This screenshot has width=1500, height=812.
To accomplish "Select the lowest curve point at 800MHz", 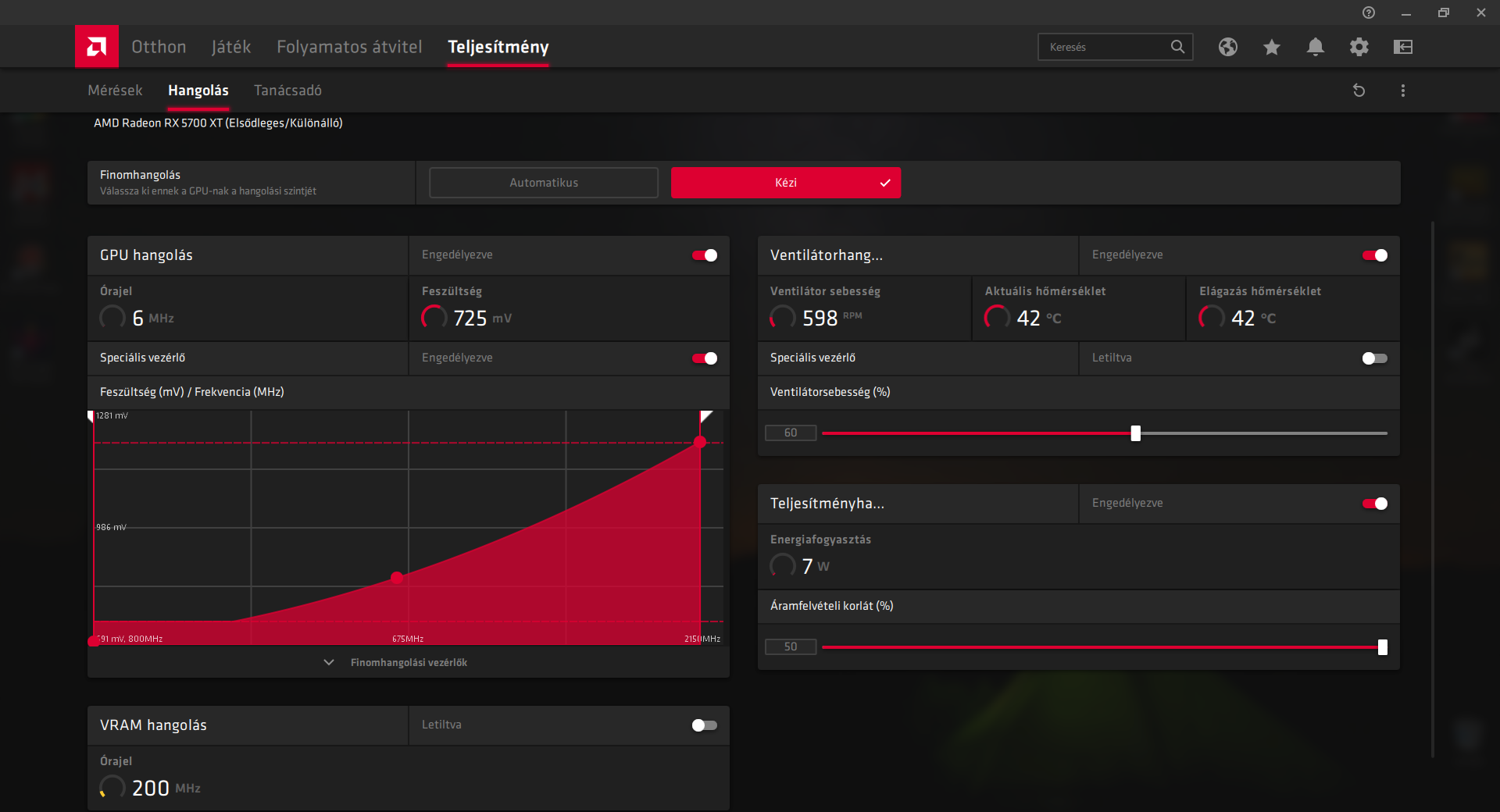I will (94, 641).
